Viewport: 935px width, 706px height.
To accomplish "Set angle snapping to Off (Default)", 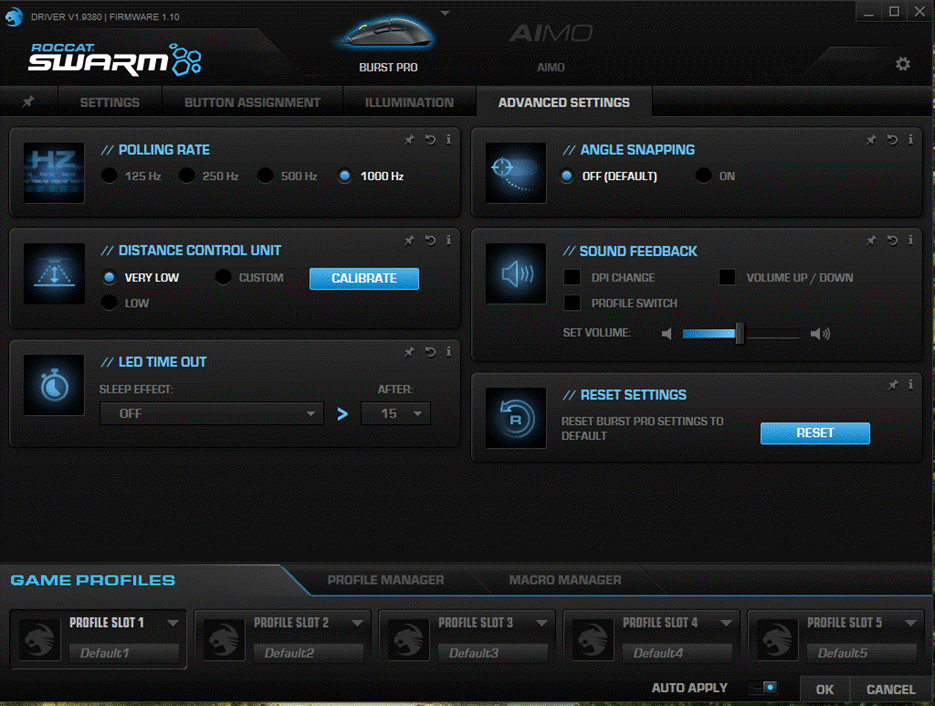I will tap(567, 176).
